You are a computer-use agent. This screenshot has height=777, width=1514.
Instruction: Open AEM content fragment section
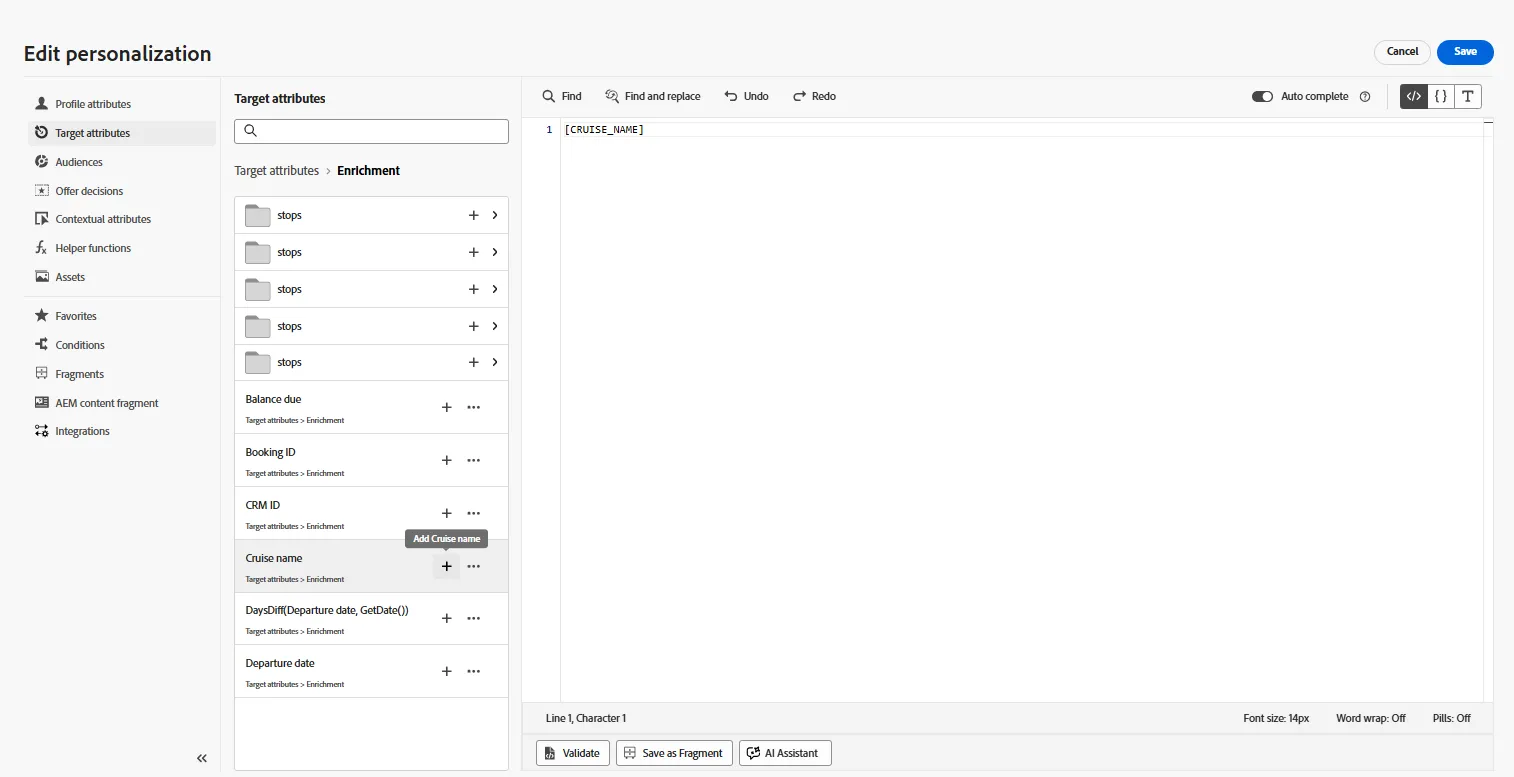122,403
